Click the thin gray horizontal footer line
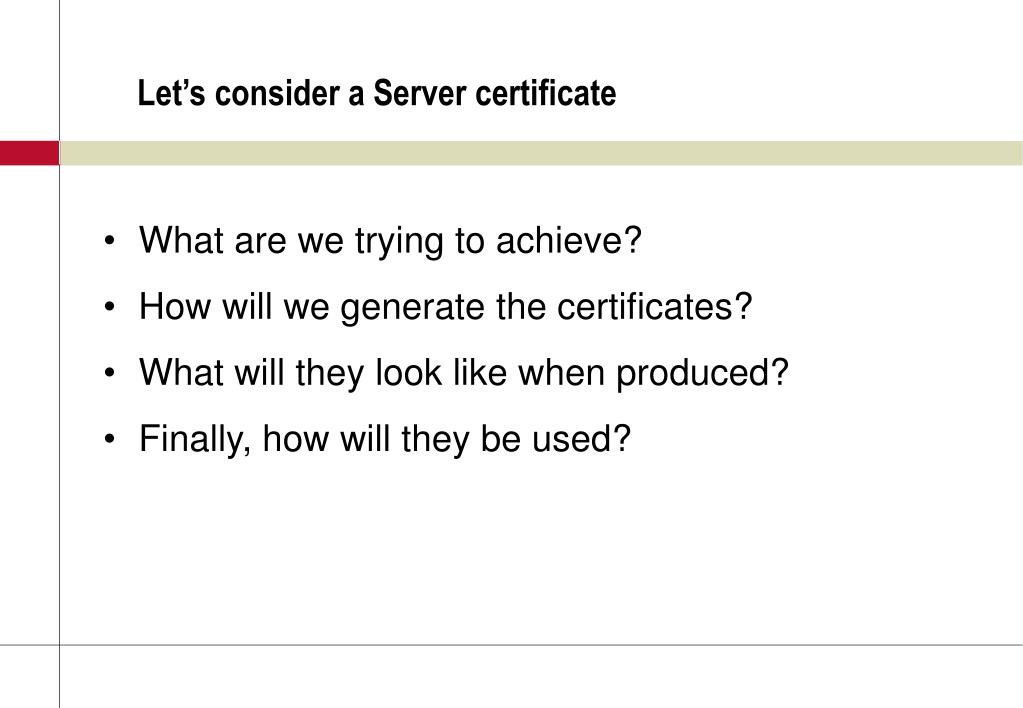 click(512, 645)
